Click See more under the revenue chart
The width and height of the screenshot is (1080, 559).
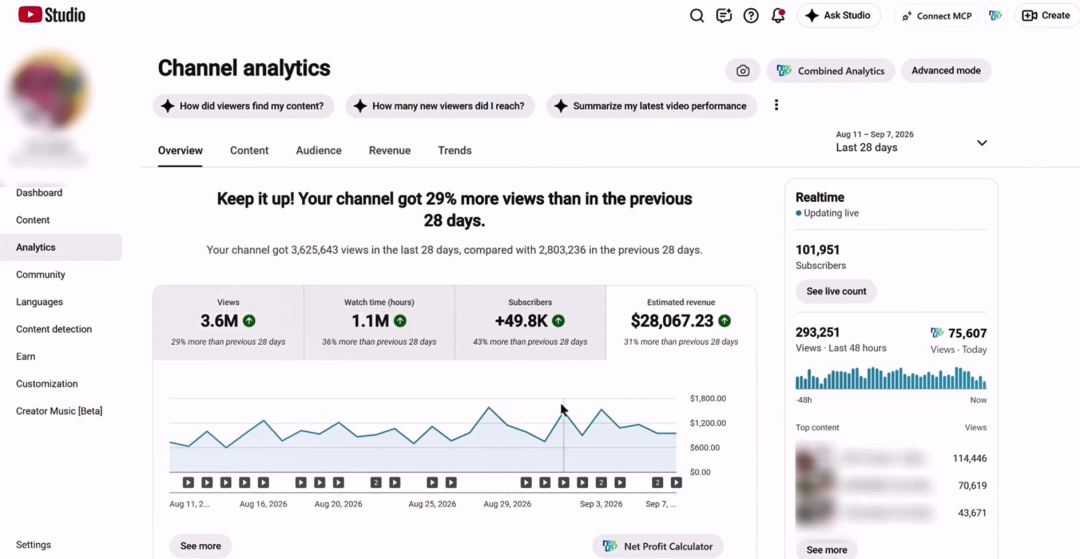(200, 546)
